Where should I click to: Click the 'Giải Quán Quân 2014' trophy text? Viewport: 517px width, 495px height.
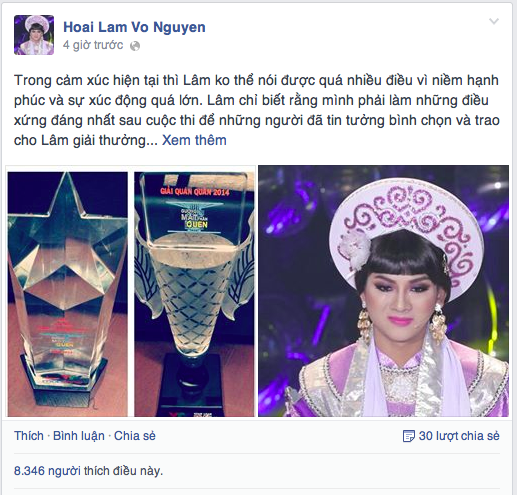coord(195,192)
